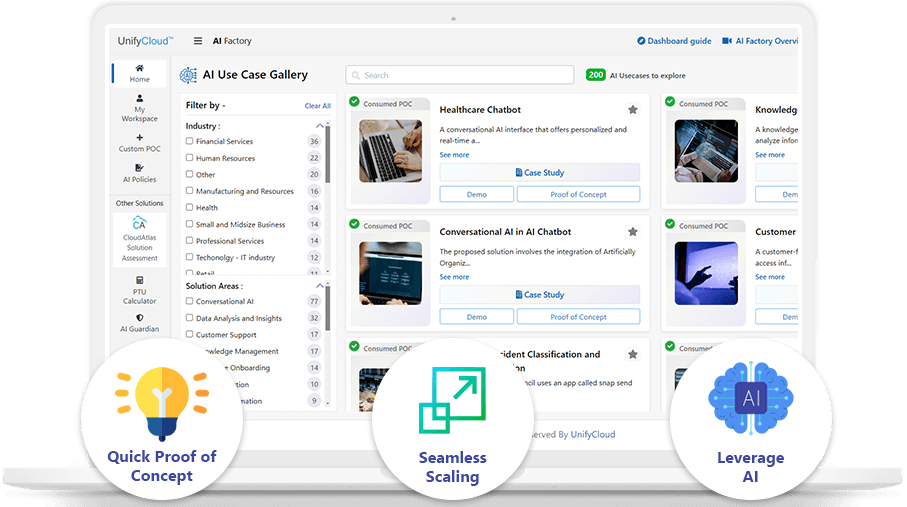This screenshot has width=907, height=507.
Task: Favorite the Healthcare Chatbot star
Action: tap(633, 110)
